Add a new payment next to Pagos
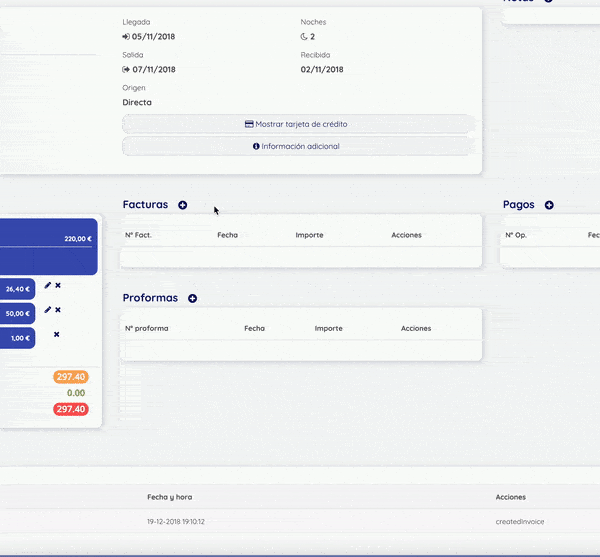 [x=549, y=205]
